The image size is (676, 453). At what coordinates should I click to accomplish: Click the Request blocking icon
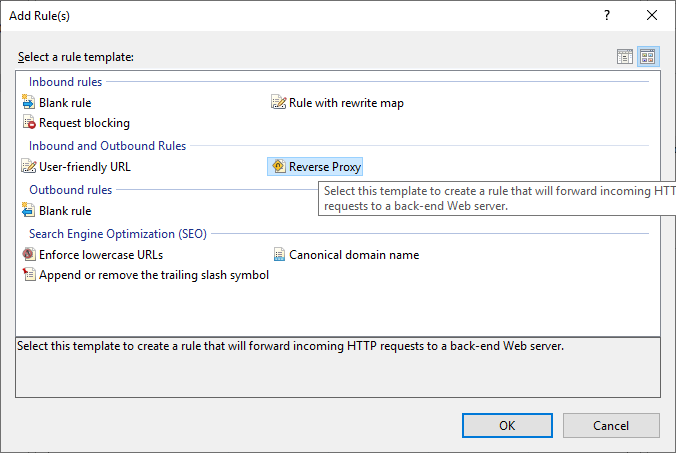(28, 123)
